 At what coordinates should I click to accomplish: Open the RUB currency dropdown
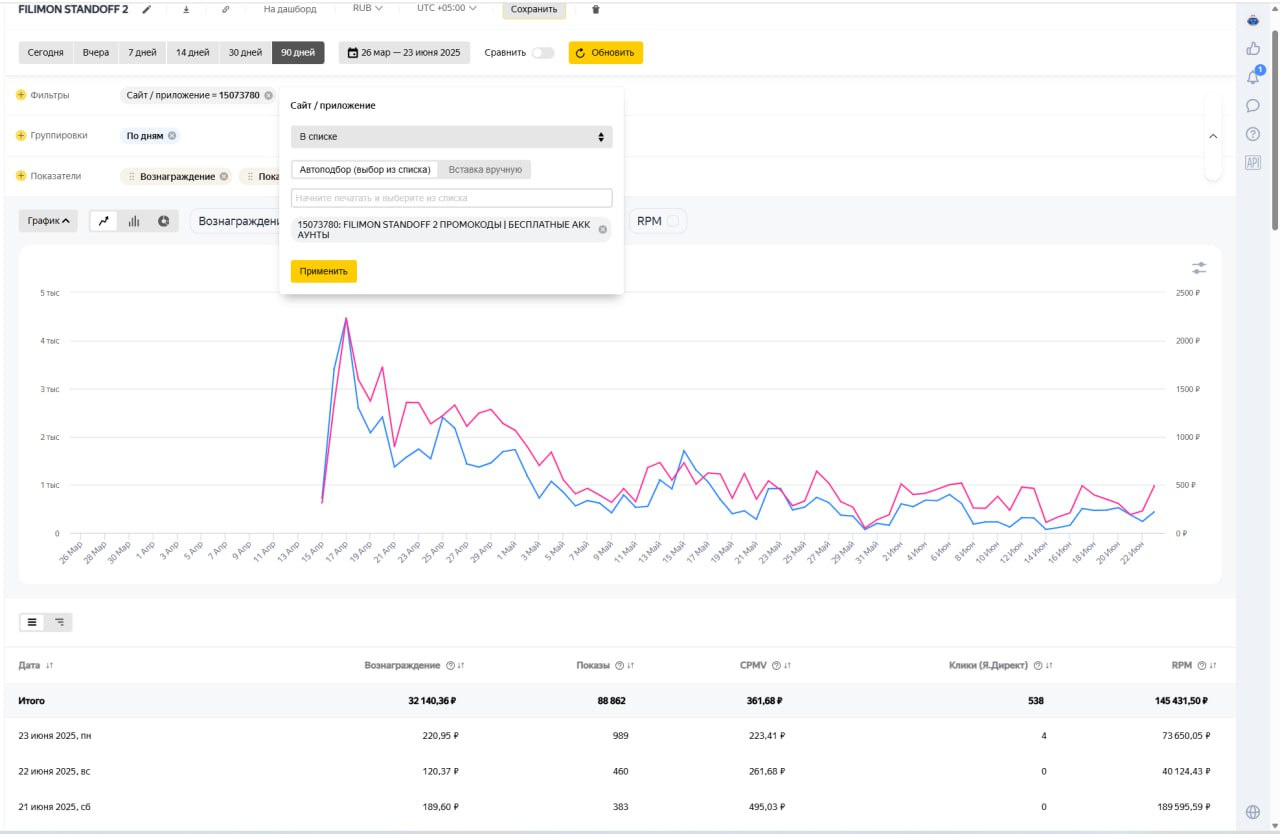[367, 9]
